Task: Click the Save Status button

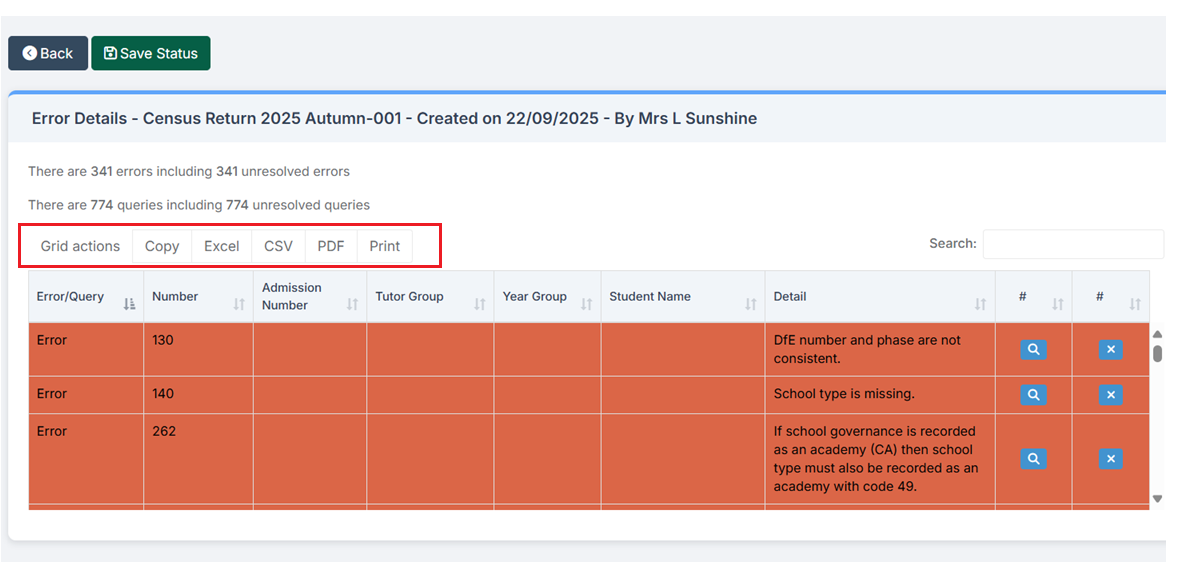Action: pos(151,53)
